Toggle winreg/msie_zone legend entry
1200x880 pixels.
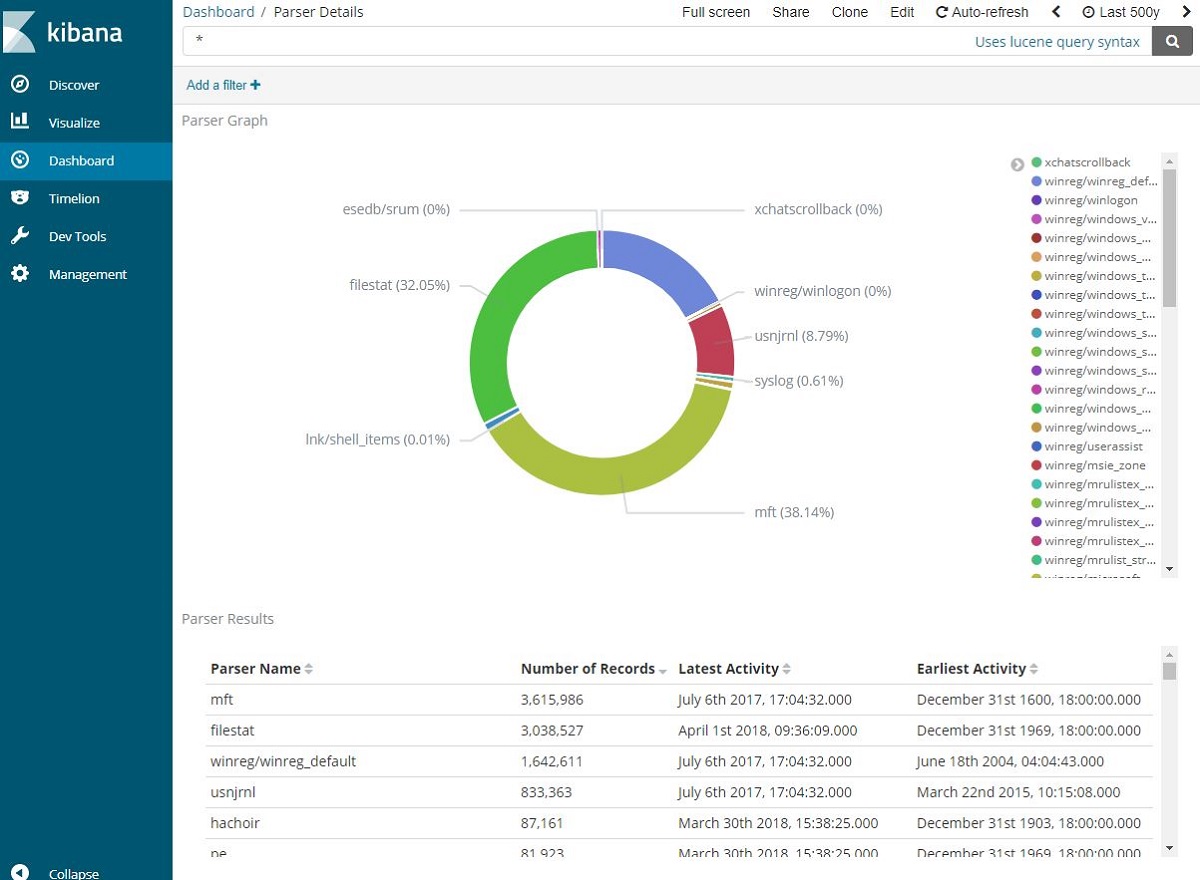(1088, 465)
